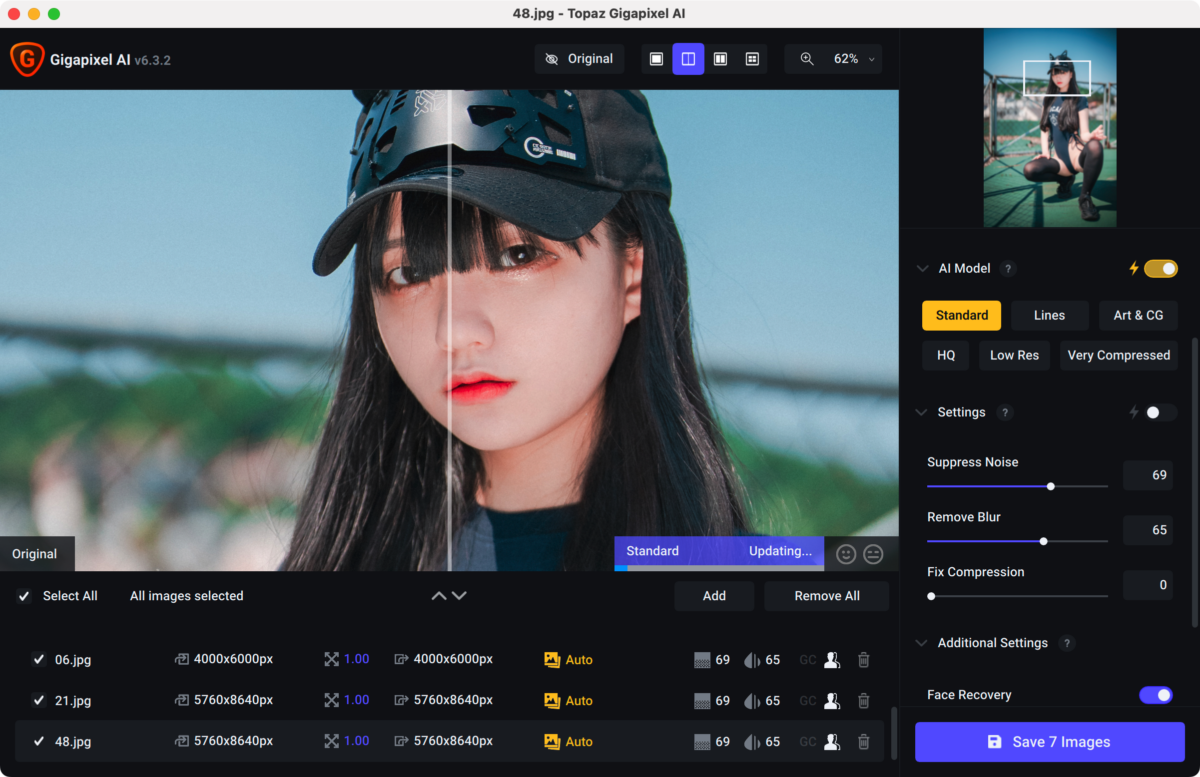Edit Fix Compression value field 0
This screenshot has height=777, width=1200.
point(1148,585)
